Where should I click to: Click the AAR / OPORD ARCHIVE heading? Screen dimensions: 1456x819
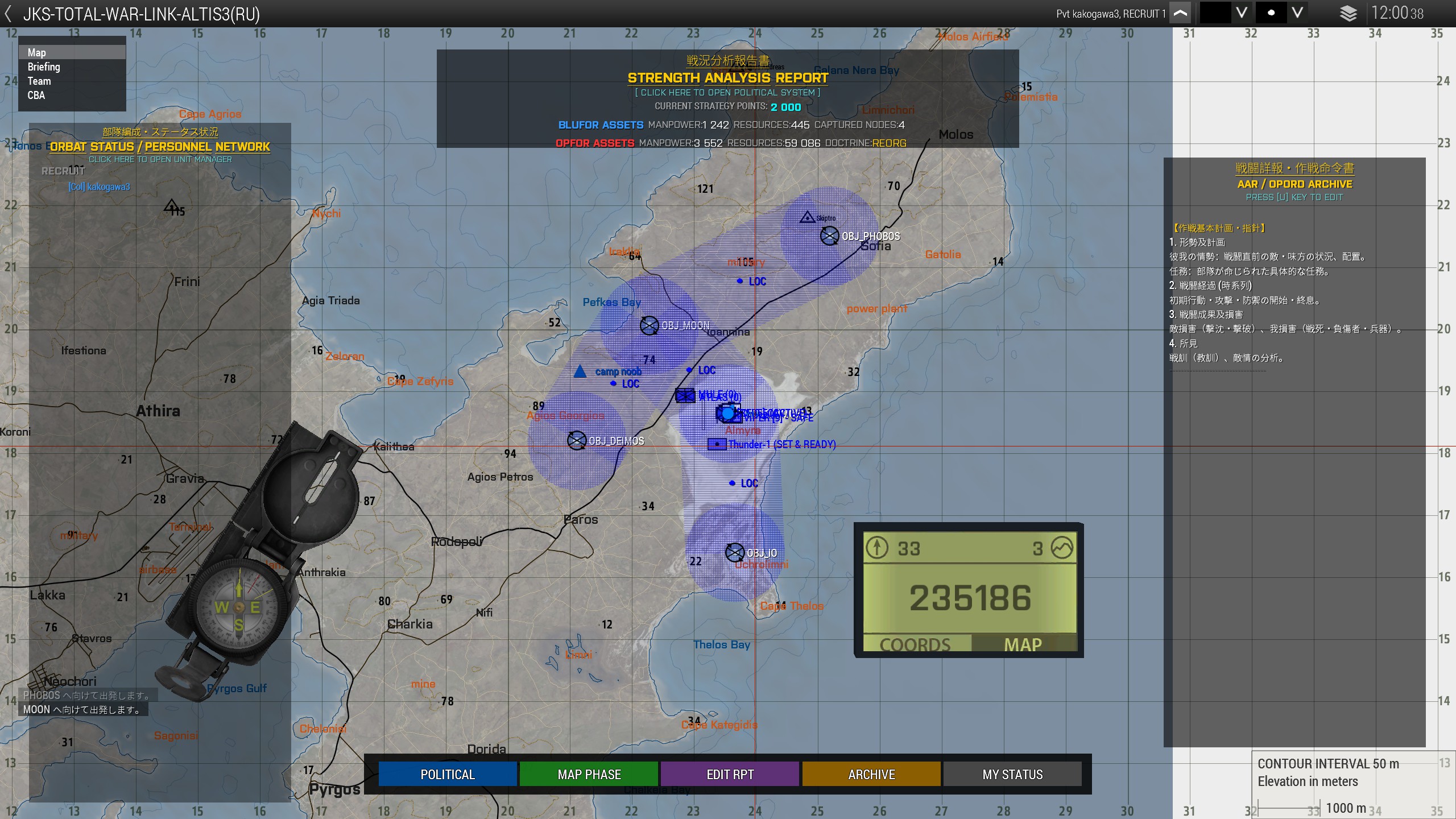(x=1294, y=184)
